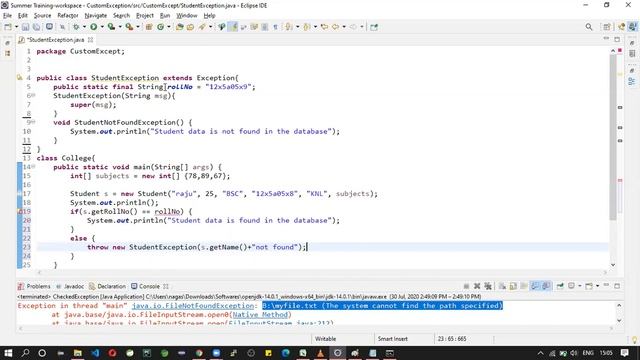Start the Debug launch (bug icon)

pyautogui.click(x=76, y=27)
